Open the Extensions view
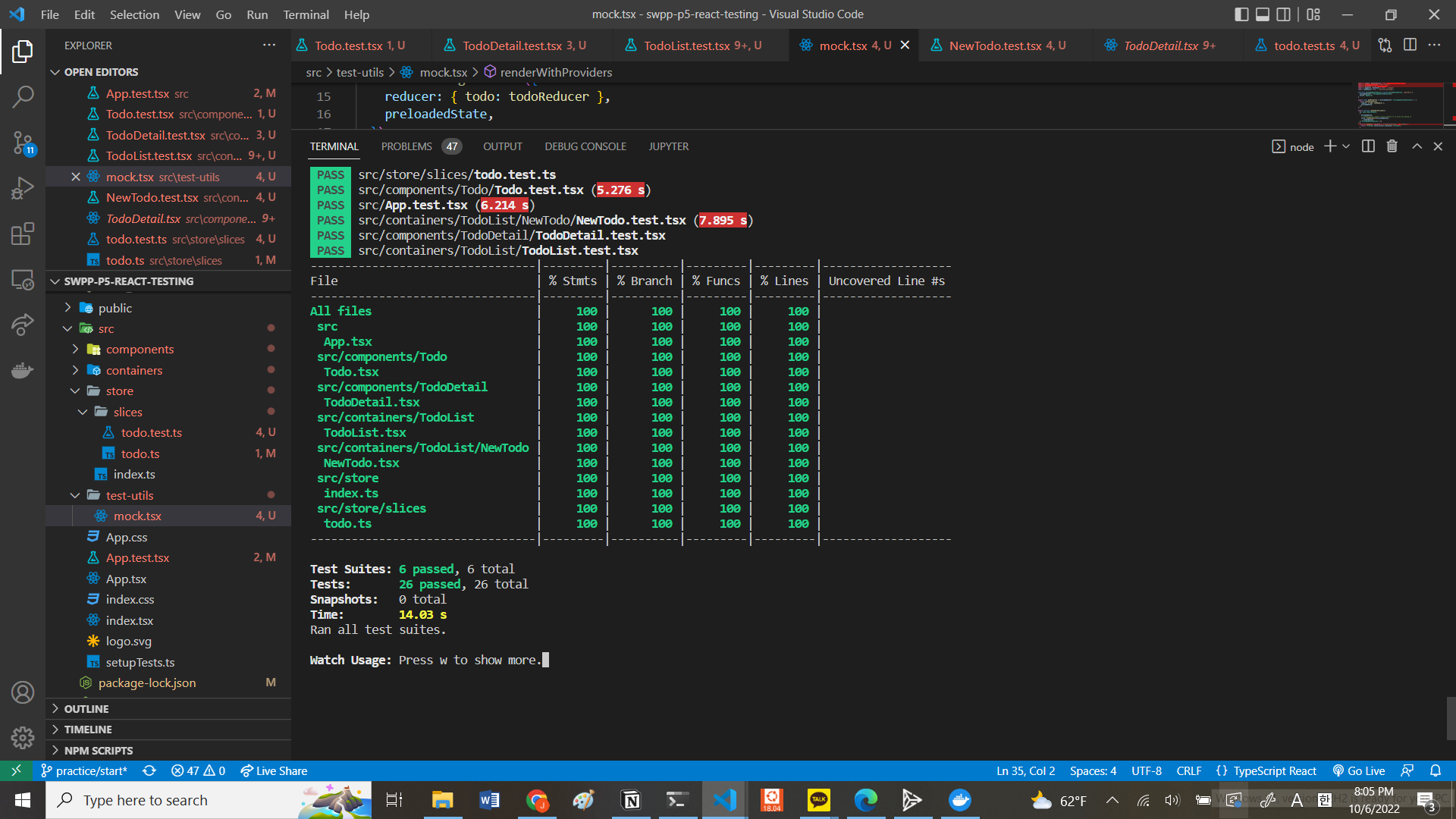1456x819 pixels. tap(23, 234)
